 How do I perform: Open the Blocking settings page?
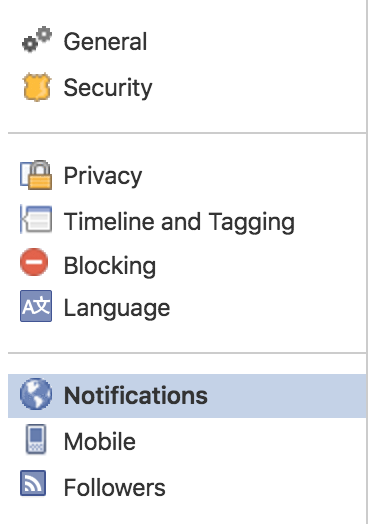[110, 266]
